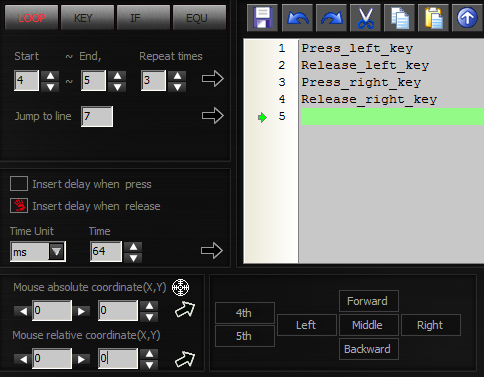The height and width of the screenshot is (377, 484).
Task: Increase loop End value
Action: [117, 76]
